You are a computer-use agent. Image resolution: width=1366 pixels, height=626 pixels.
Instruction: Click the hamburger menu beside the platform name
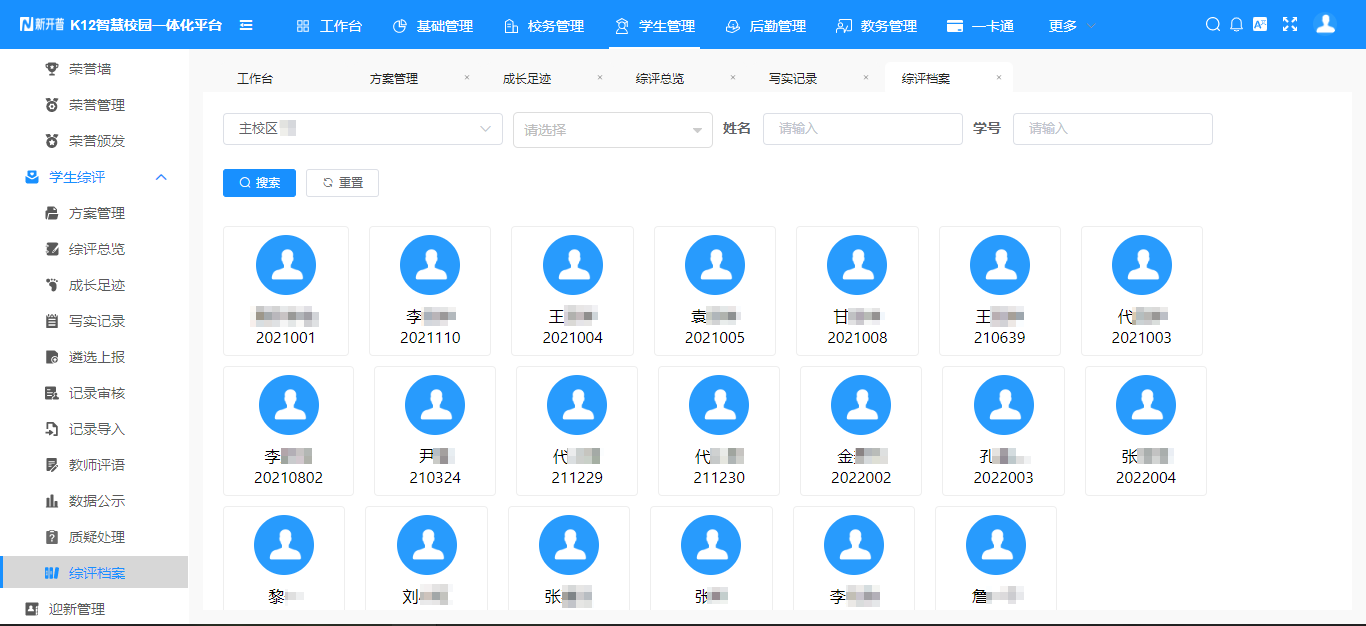click(246, 26)
